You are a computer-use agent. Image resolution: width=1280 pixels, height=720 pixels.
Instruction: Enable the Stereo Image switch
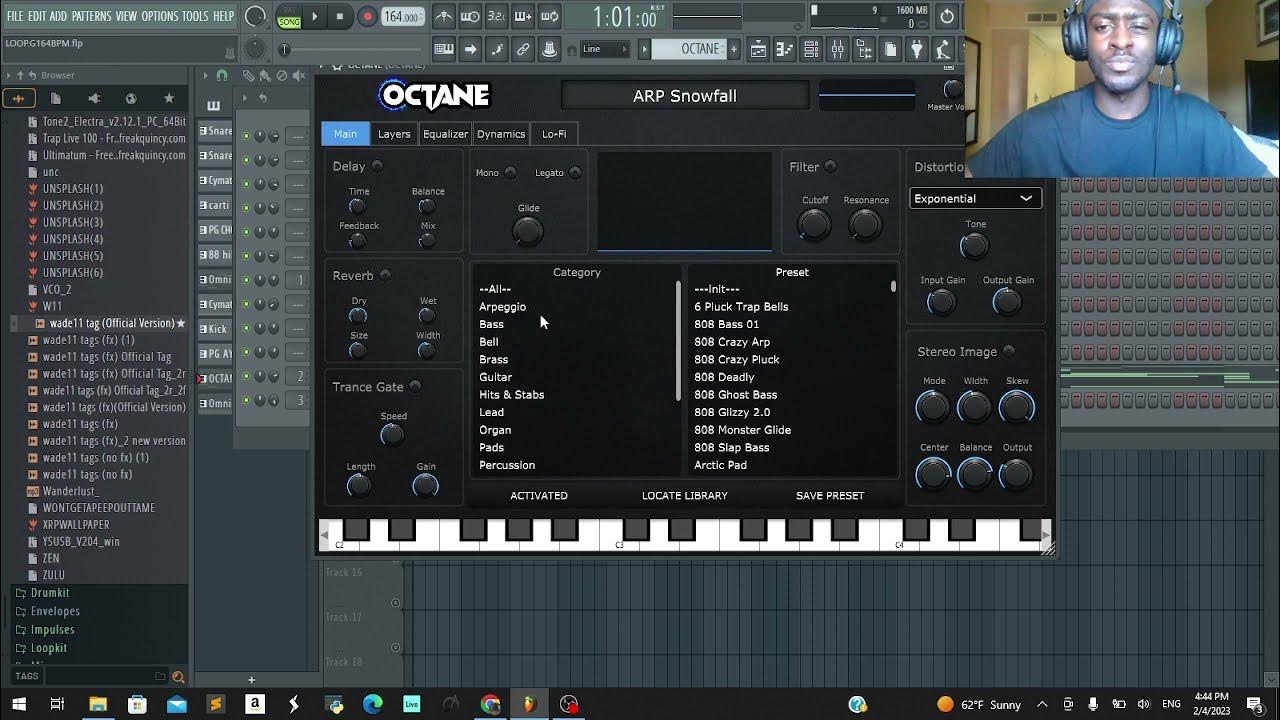[x=1008, y=351]
